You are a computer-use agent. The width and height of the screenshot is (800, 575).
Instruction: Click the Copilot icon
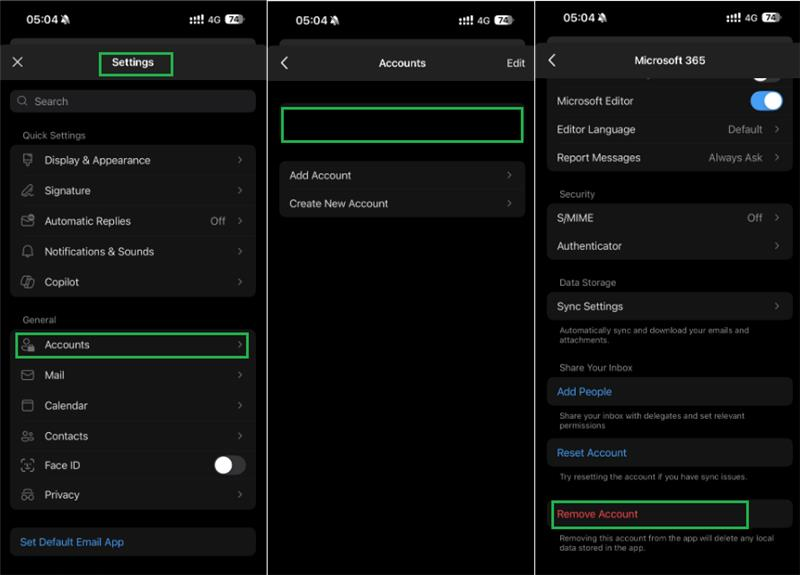pos(28,282)
